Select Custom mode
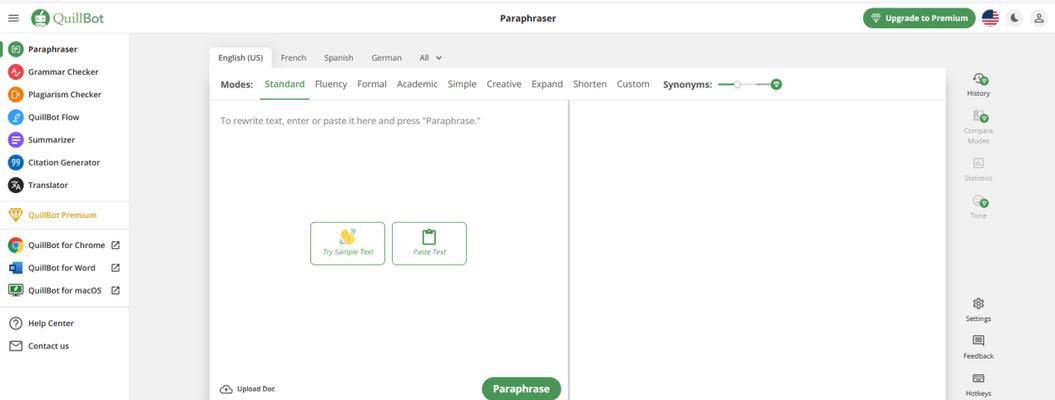 (633, 84)
